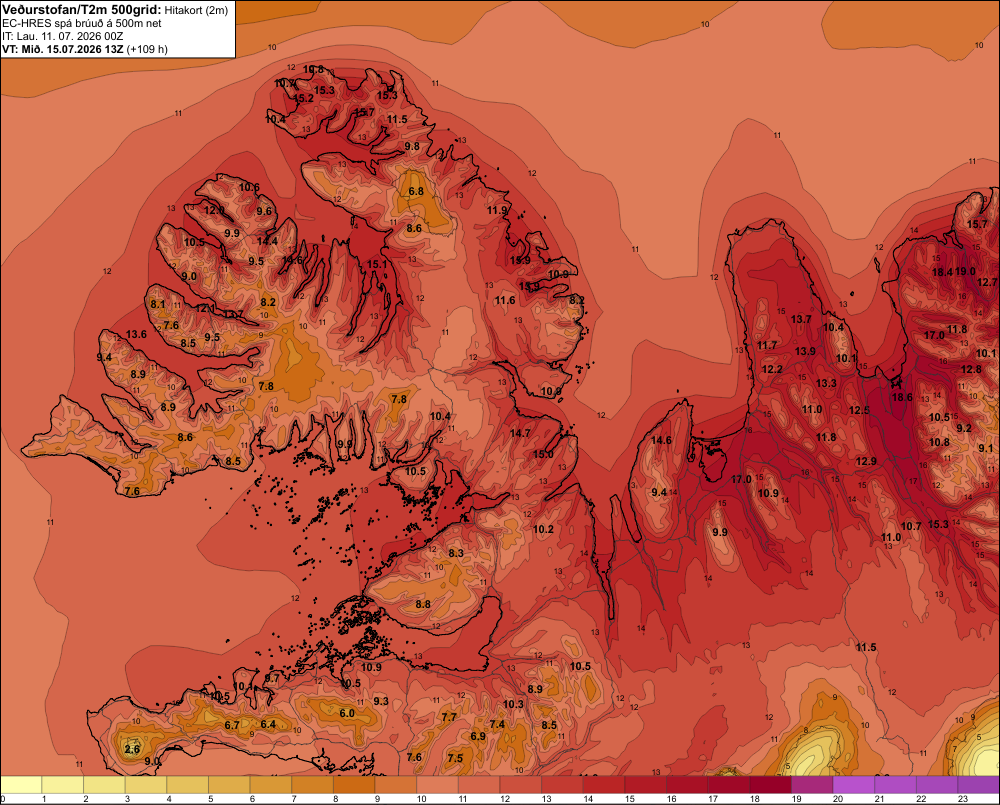Click the VT valid time line
This screenshot has width=1000, height=805.
point(85,49)
